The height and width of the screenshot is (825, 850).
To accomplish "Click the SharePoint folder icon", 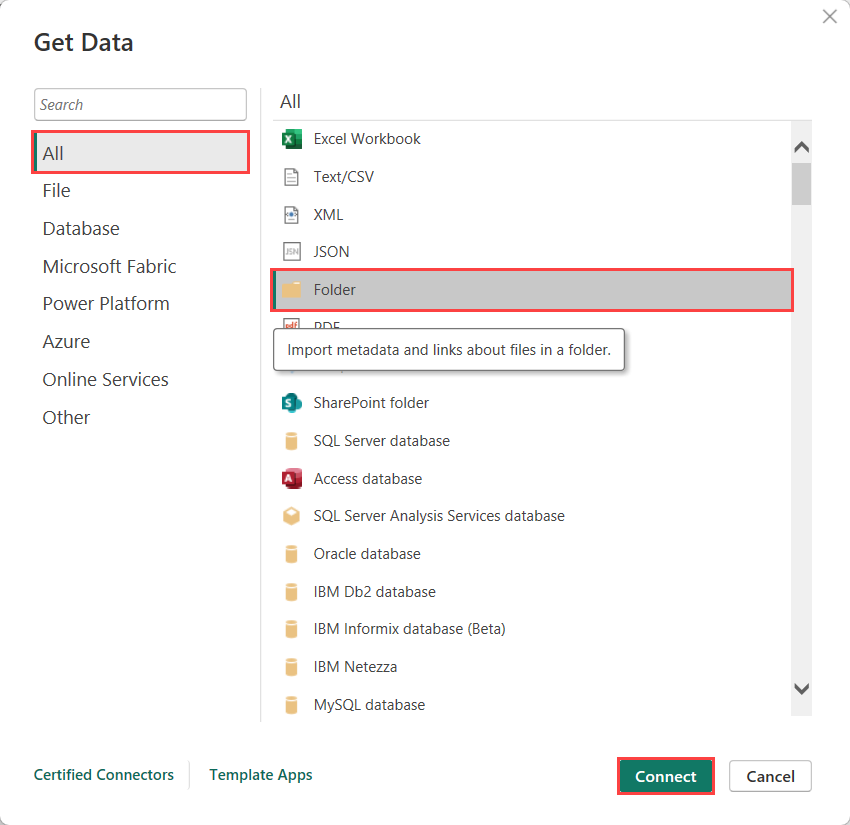I will point(292,403).
